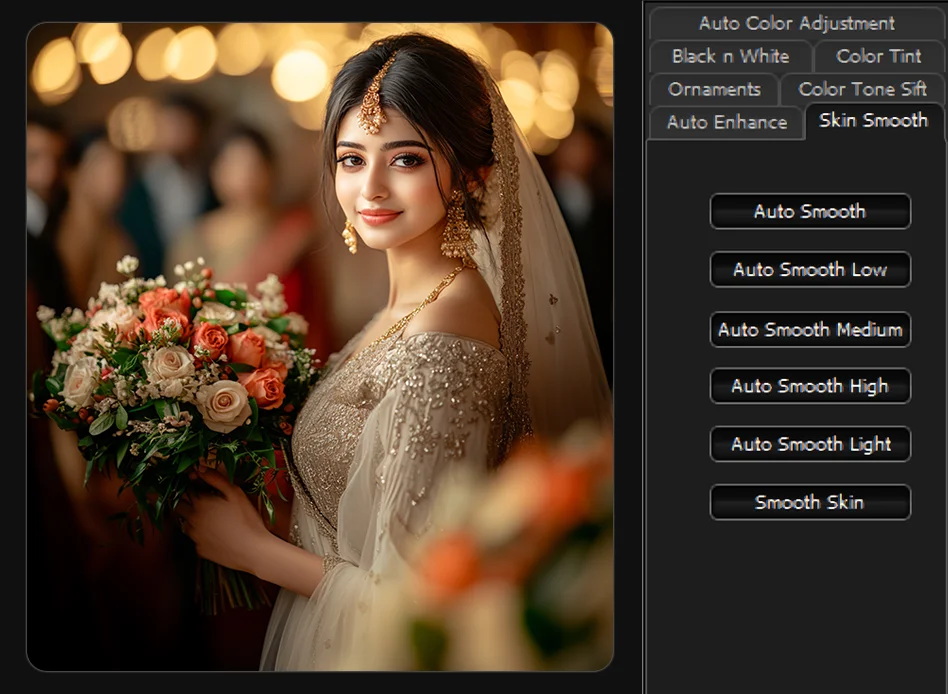Click the blurred foreground flowers in the preview
948x694 pixels.
500,560
